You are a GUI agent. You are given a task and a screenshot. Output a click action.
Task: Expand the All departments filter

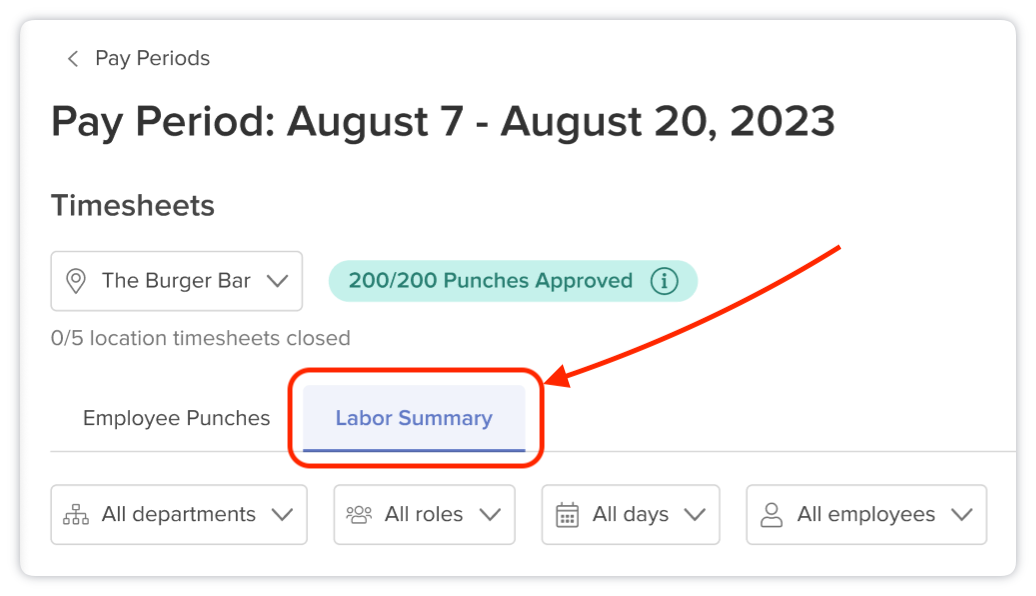(179, 515)
